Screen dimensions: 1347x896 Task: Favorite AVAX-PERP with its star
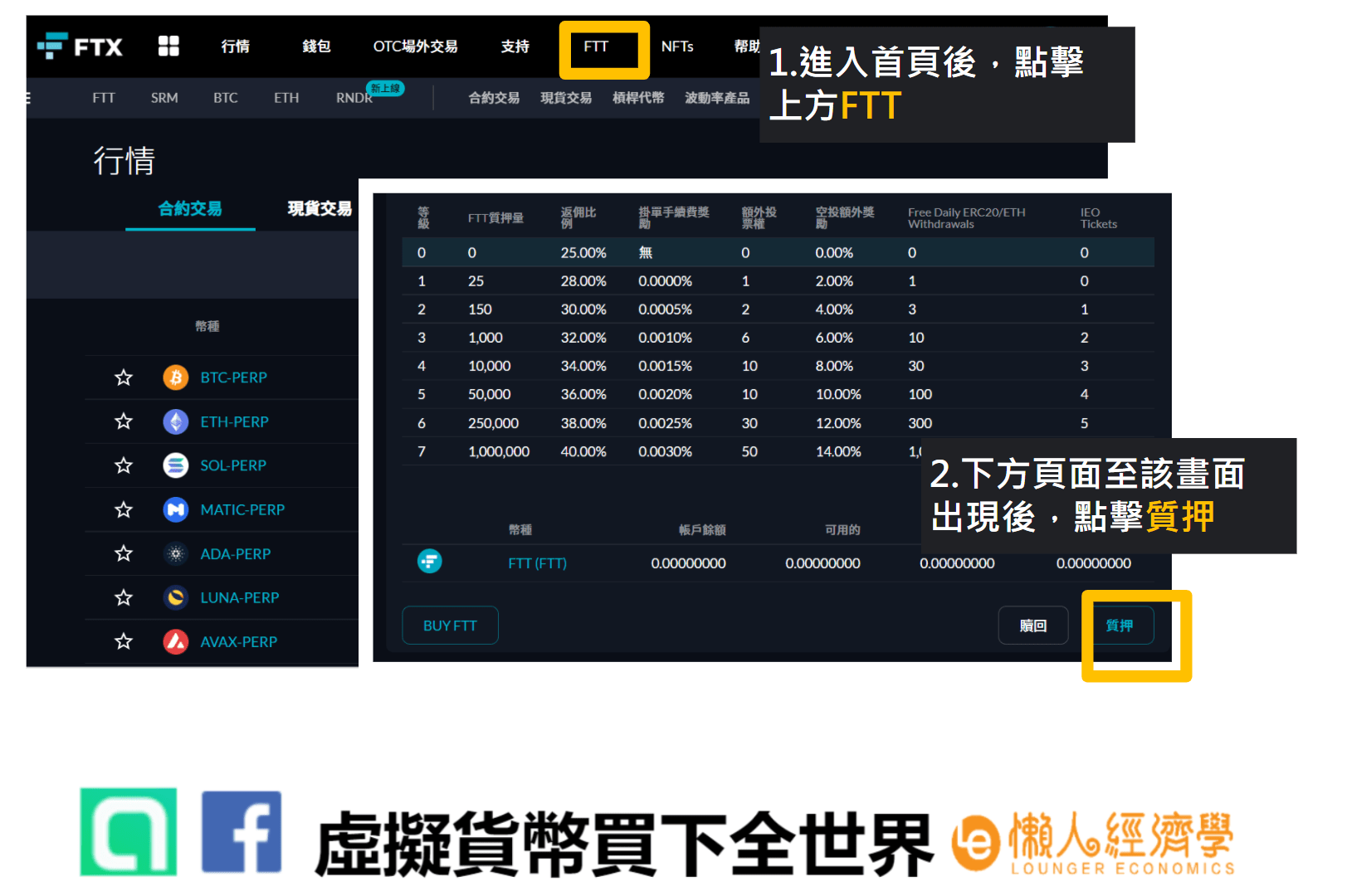click(124, 642)
